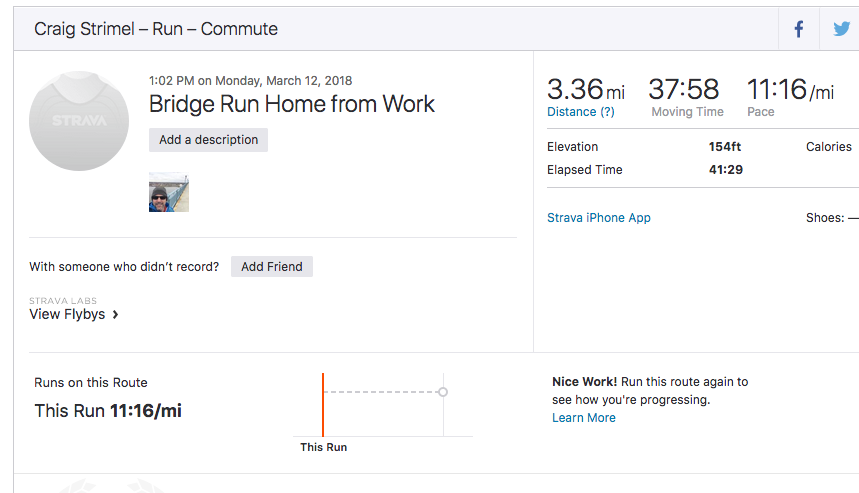Open the run photo thumbnail

pos(168,192)
